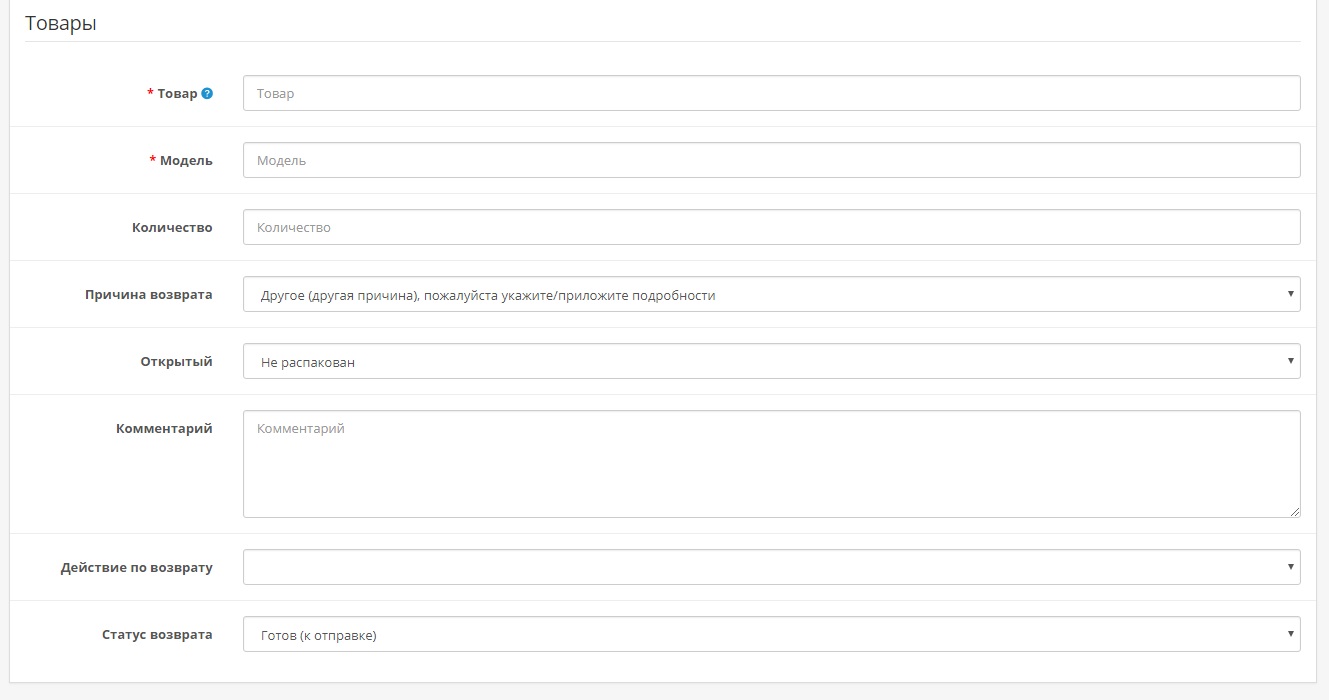This screenshot has width=1329, height=700.
Task: Click the Модель field label
Action: click(x=186, y=160)
